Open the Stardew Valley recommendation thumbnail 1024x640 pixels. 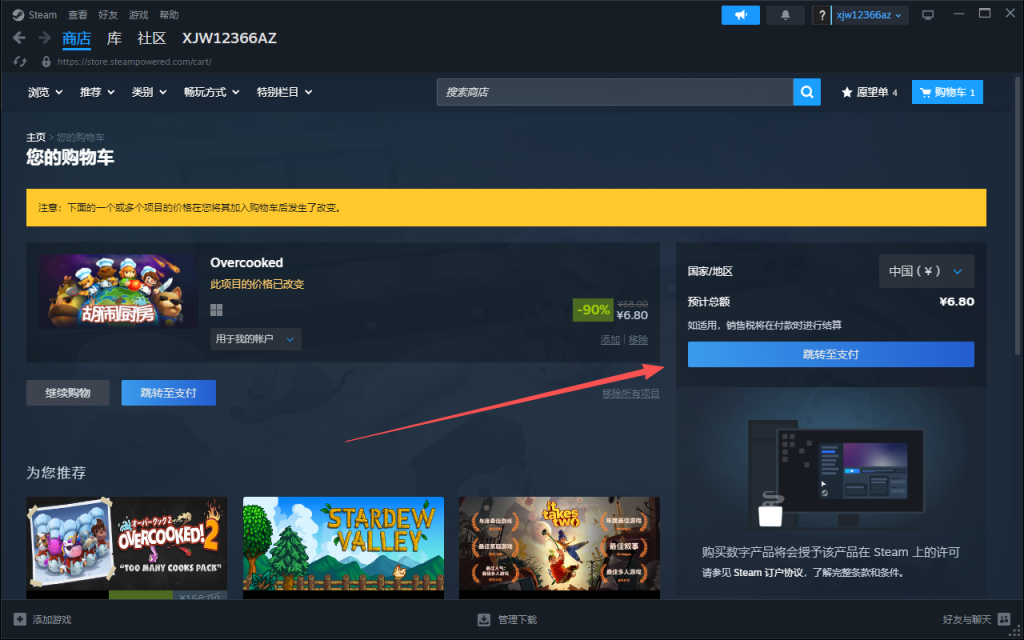click(x=343, y=545)
